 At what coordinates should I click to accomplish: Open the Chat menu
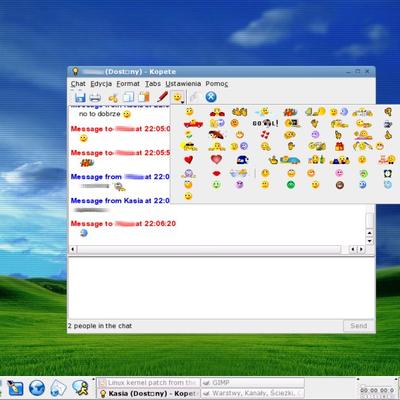78,84
